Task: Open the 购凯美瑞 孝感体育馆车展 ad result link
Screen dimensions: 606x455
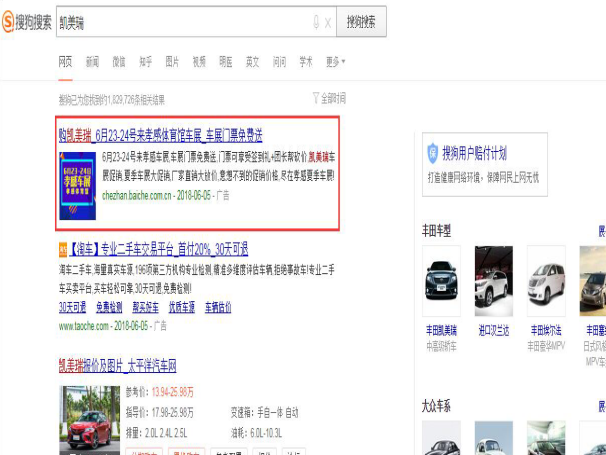Action: pos(160,135)
